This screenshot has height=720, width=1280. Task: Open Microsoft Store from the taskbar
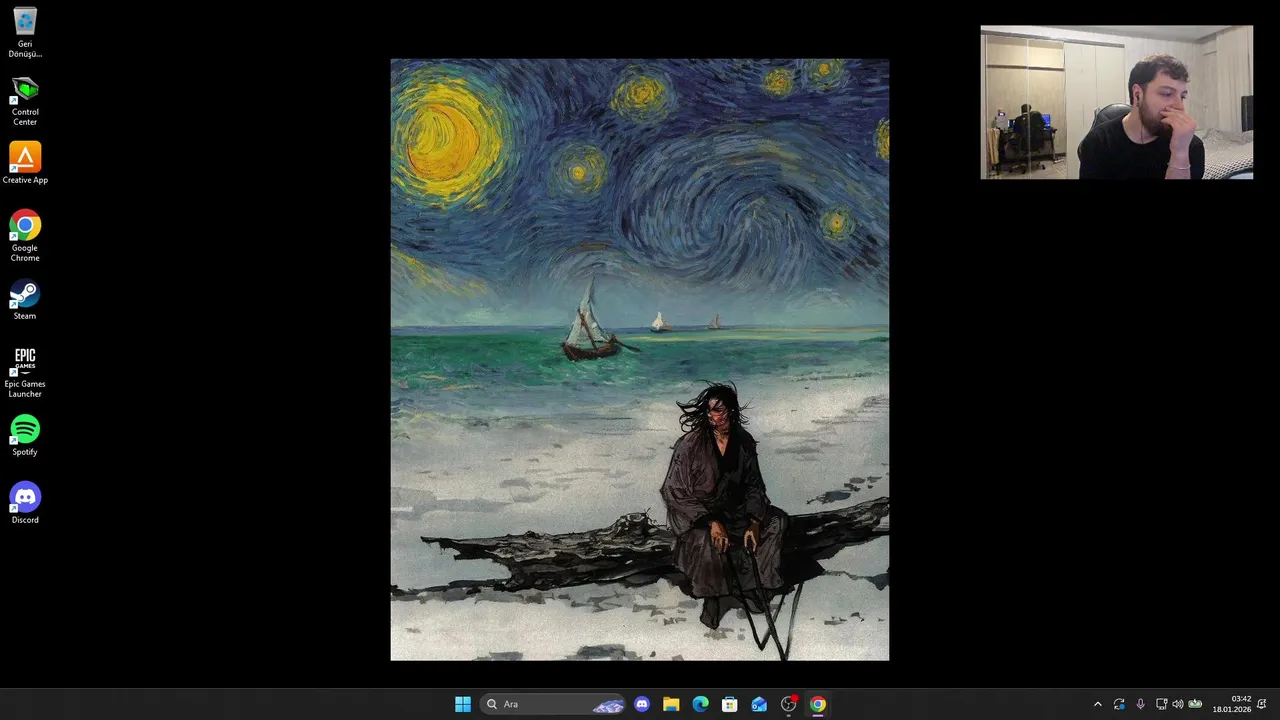tap(730, 704)
